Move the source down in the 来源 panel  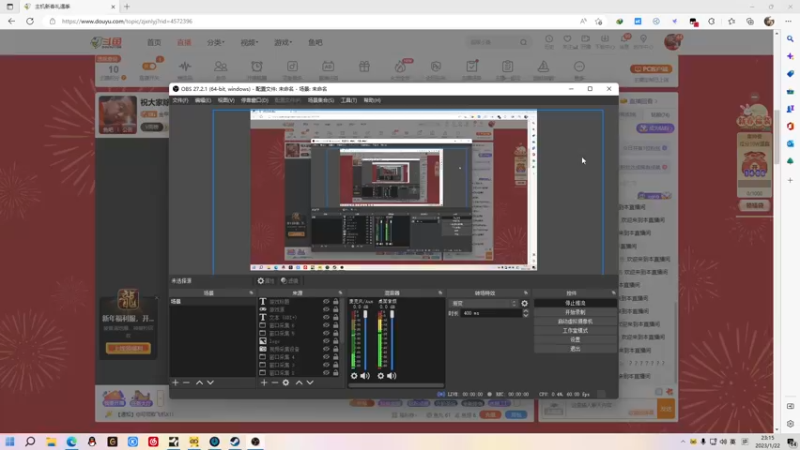pos(310,382)
